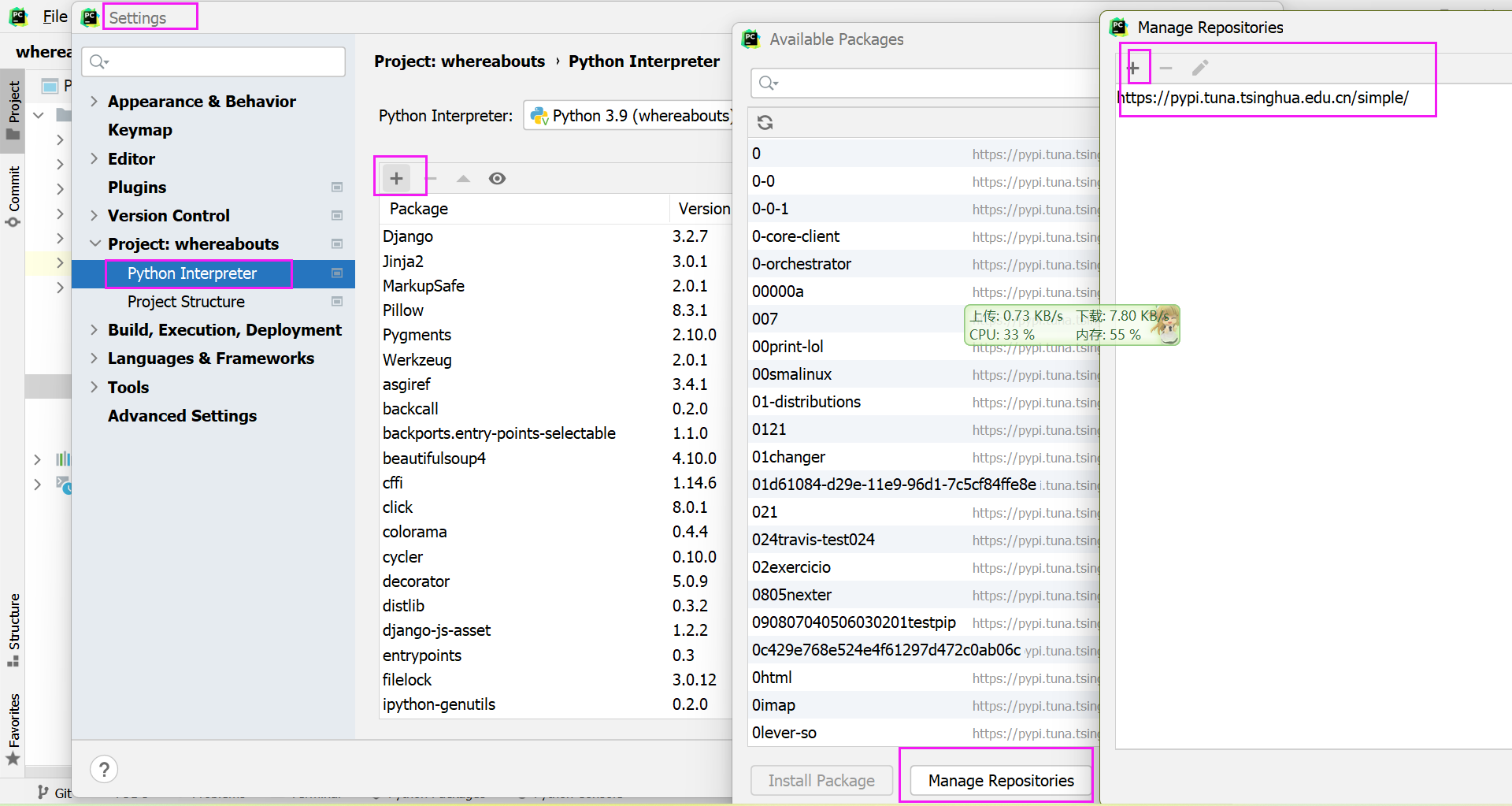Click the Project: whereabouts breadcrumb
1512x806 pixels.
point(459,61)
